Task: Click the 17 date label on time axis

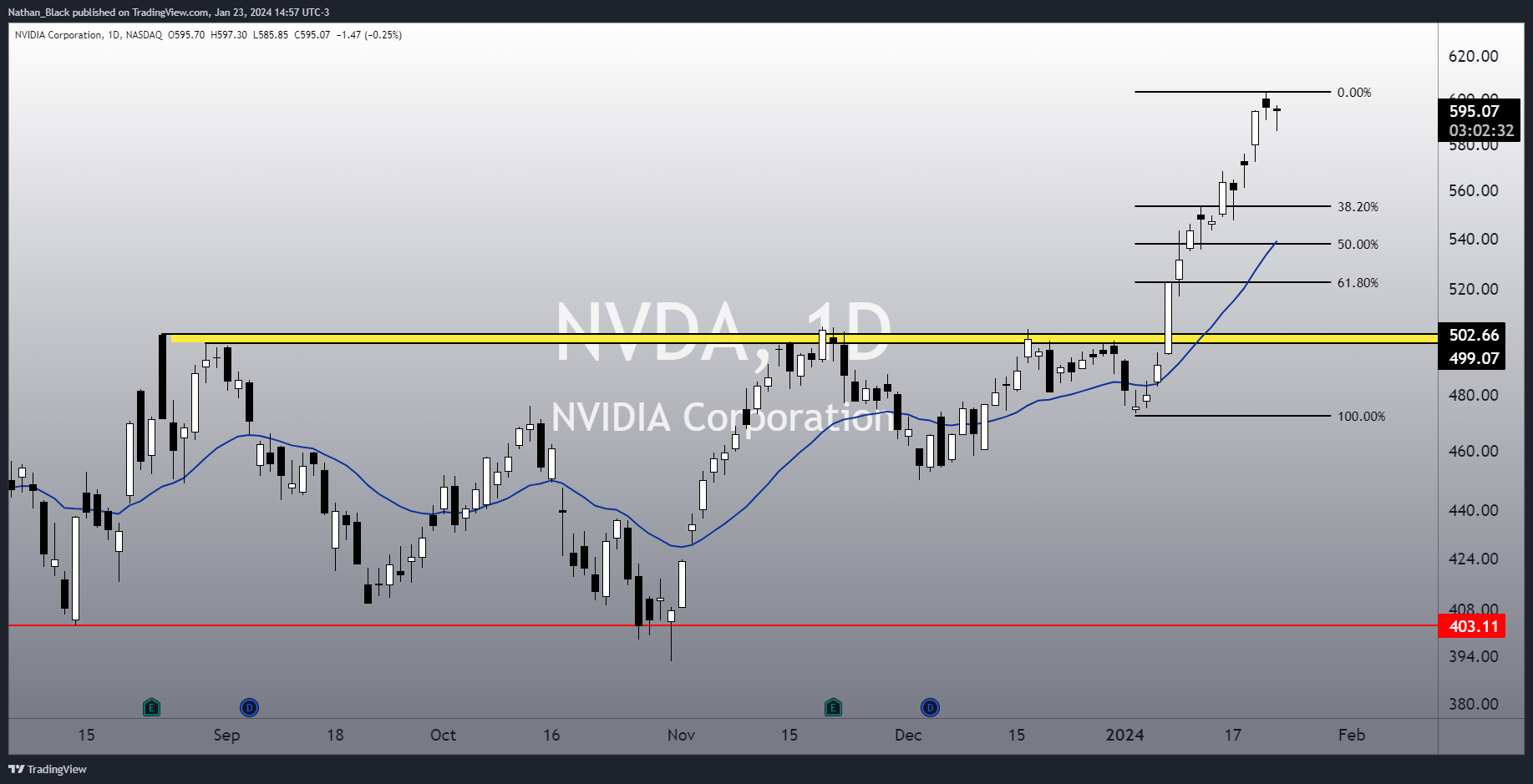Action: click(1233, 735)
